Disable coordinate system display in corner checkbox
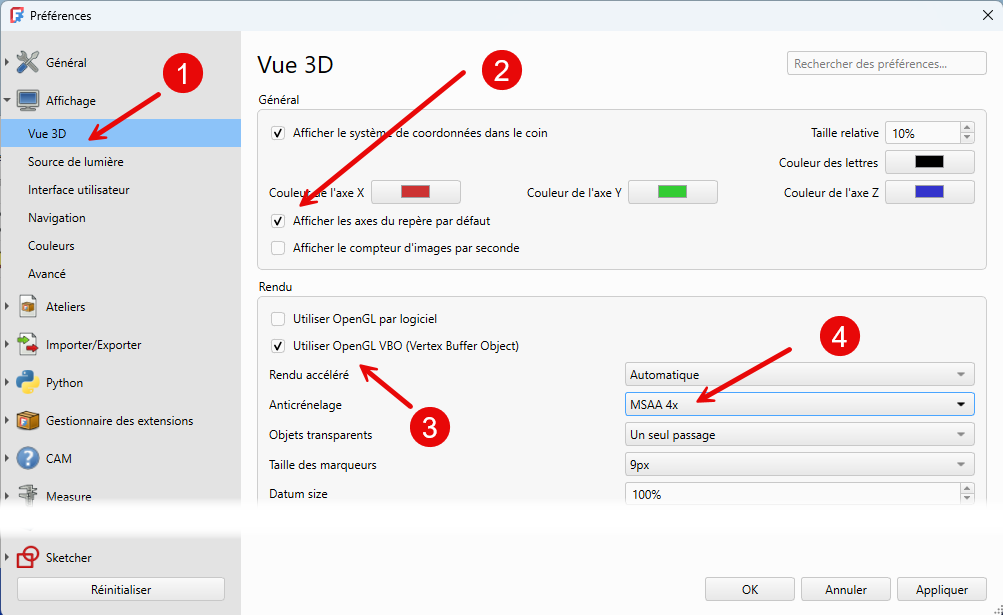Viewport: 1003px width, 615px height. [x=278, y=133]
